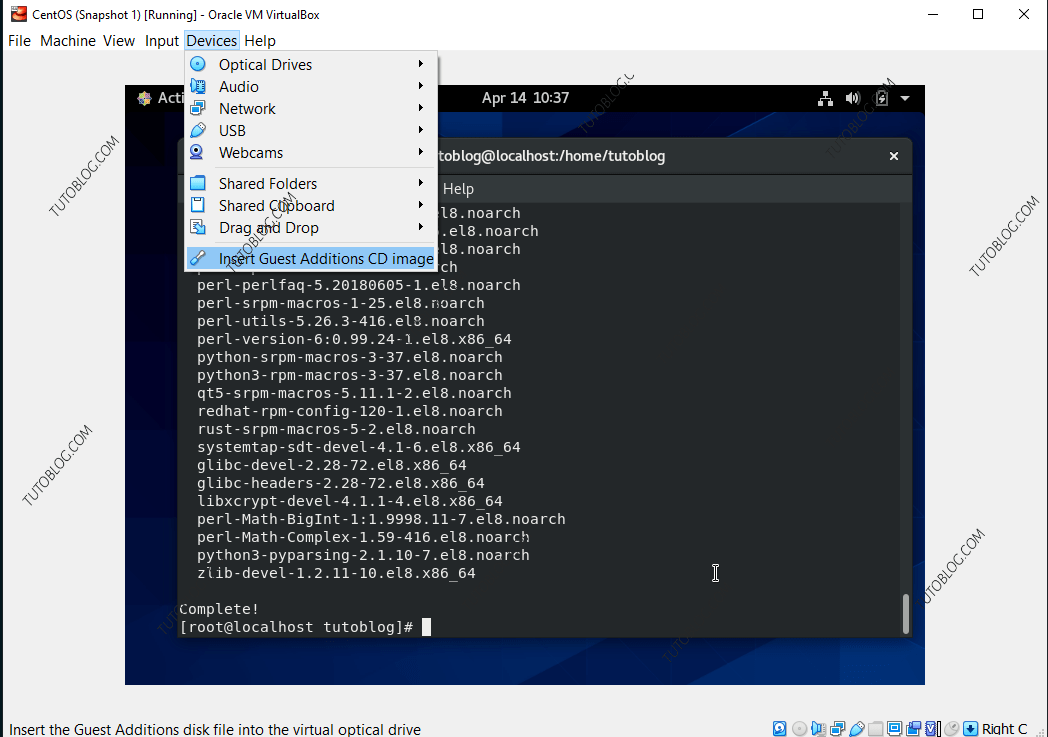1048x737 pixels.
Task: Click the guest volume speaker icon
Action: pyautogui.click(x=853, y=98)
